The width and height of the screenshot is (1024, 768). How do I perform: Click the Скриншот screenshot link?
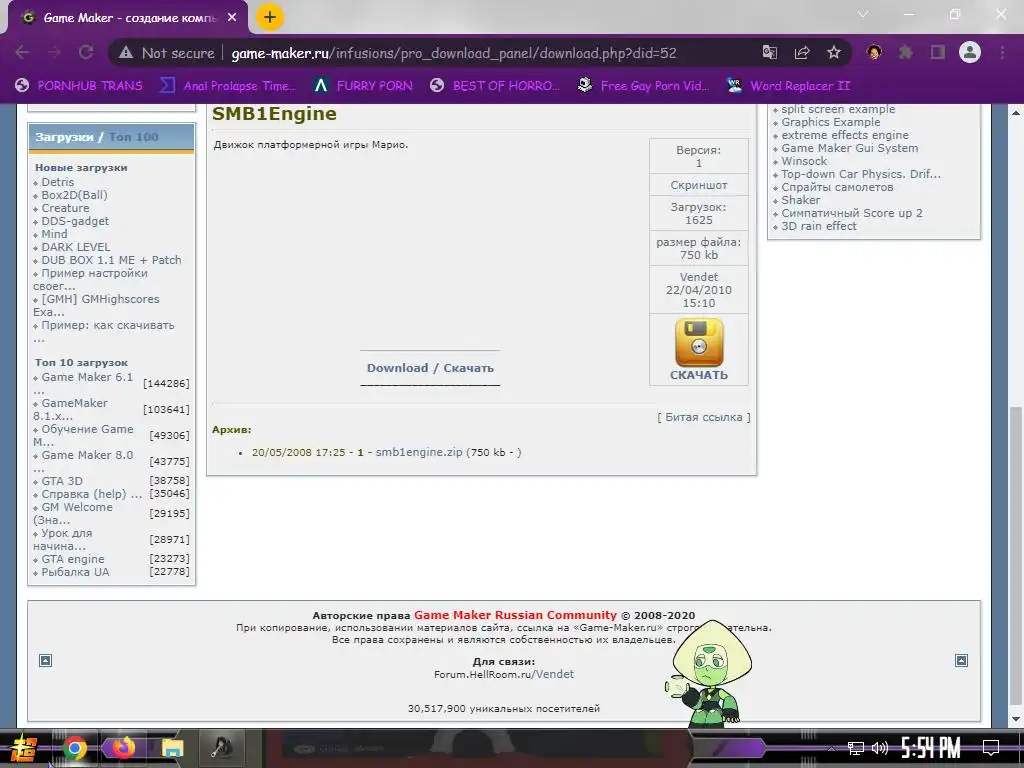(699, 185)
